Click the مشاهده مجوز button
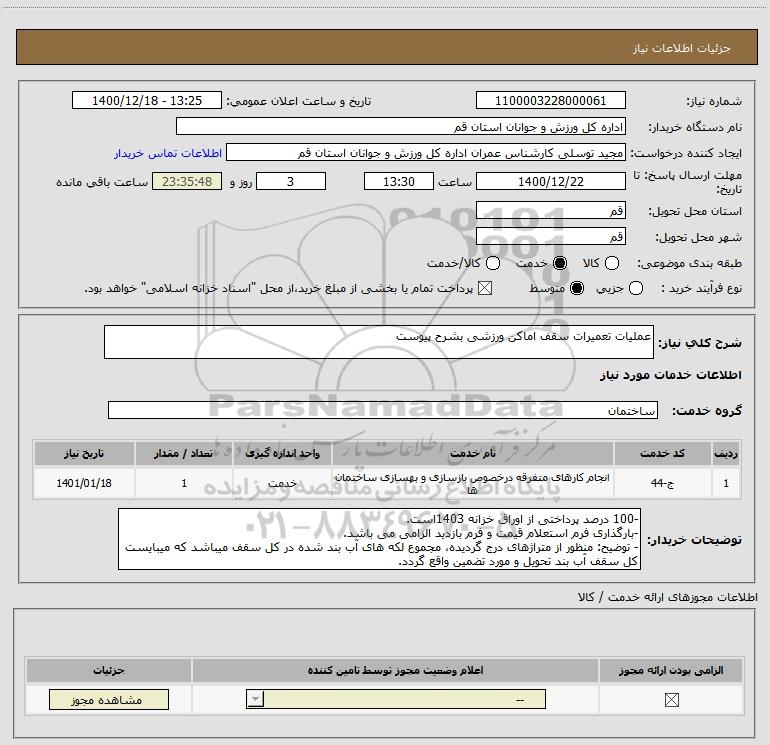Screen dimensions: 770x745 109,700
